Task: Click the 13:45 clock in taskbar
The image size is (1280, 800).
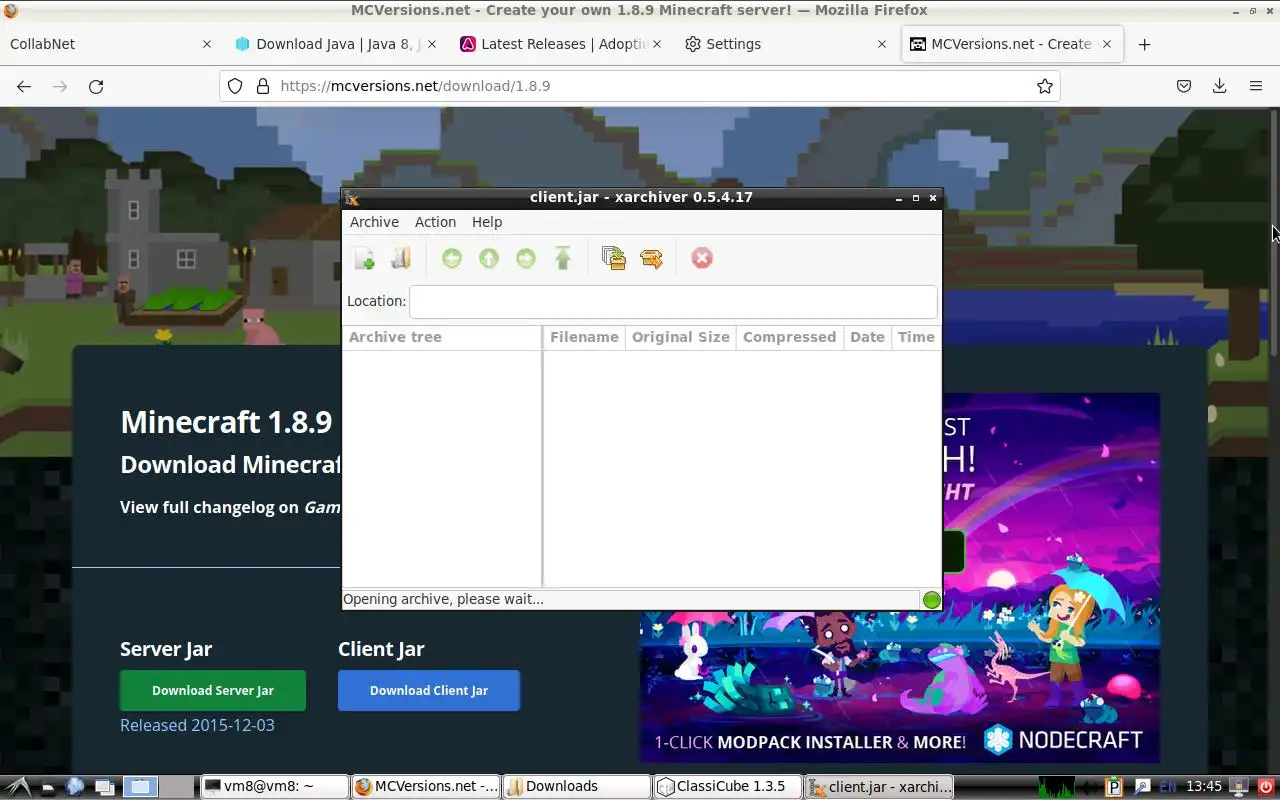Action: [1204, 787]
